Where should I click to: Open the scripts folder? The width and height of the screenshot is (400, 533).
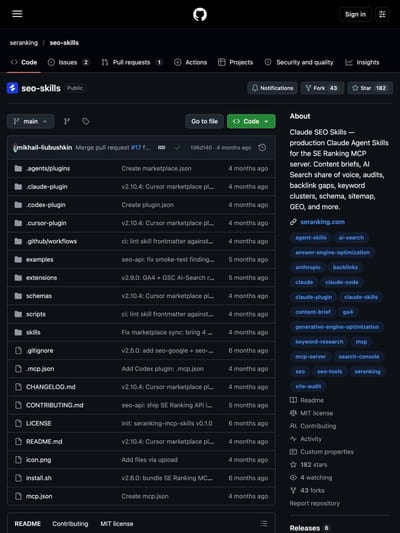(x=36, y=314)
